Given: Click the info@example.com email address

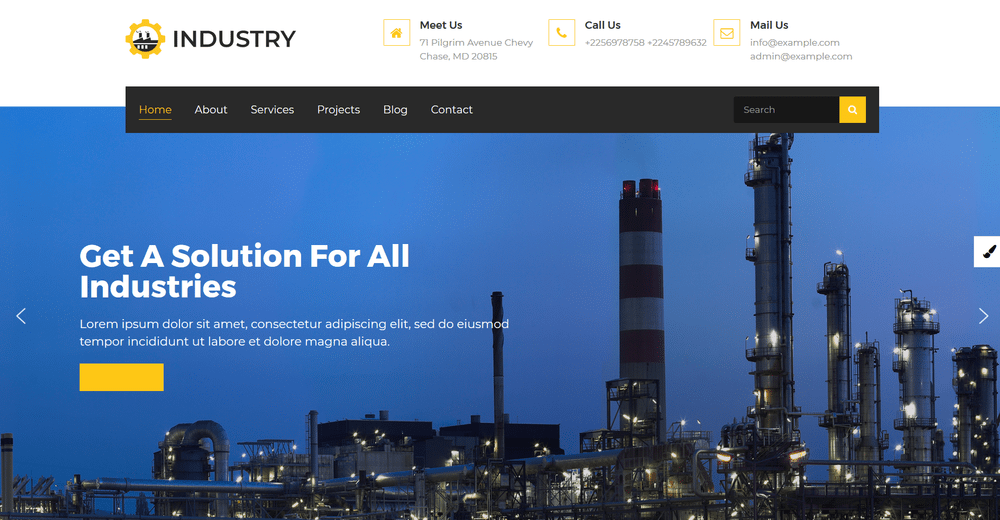Looking at the screenshot, I should point(795,43).
